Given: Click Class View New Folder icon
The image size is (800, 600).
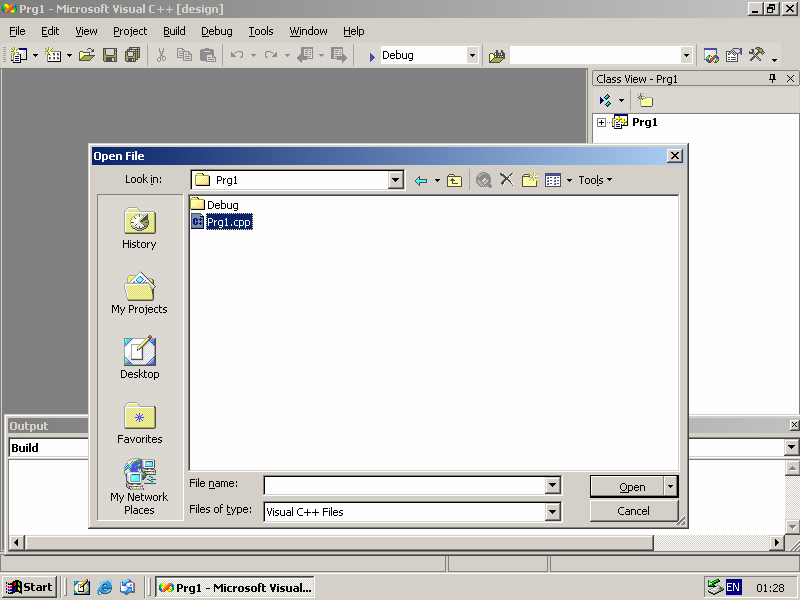Looking at the screenshot, I should pyautogui.click(x=645, y=101).
